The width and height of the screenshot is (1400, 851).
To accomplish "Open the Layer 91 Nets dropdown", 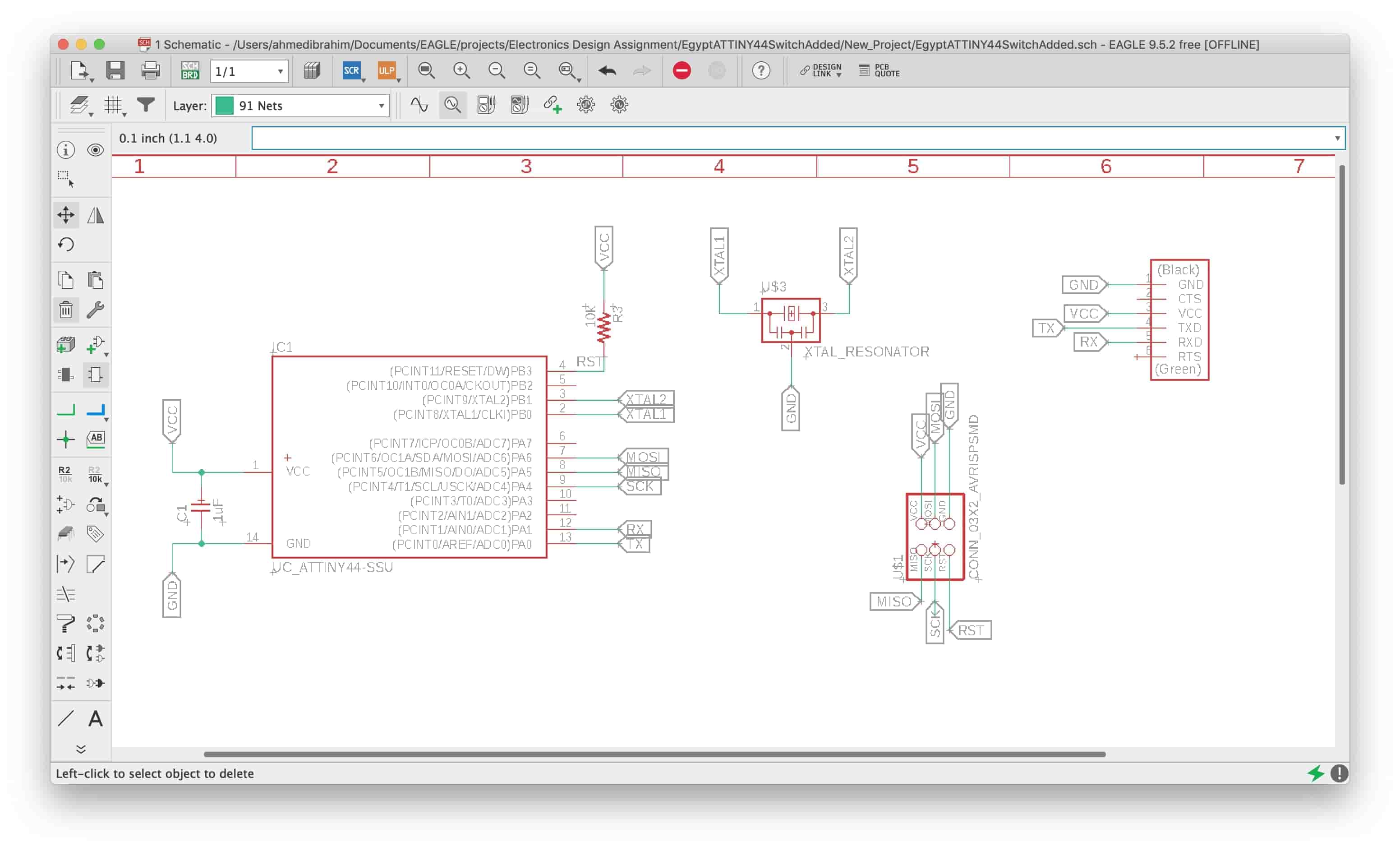I will tap(300, 106).
